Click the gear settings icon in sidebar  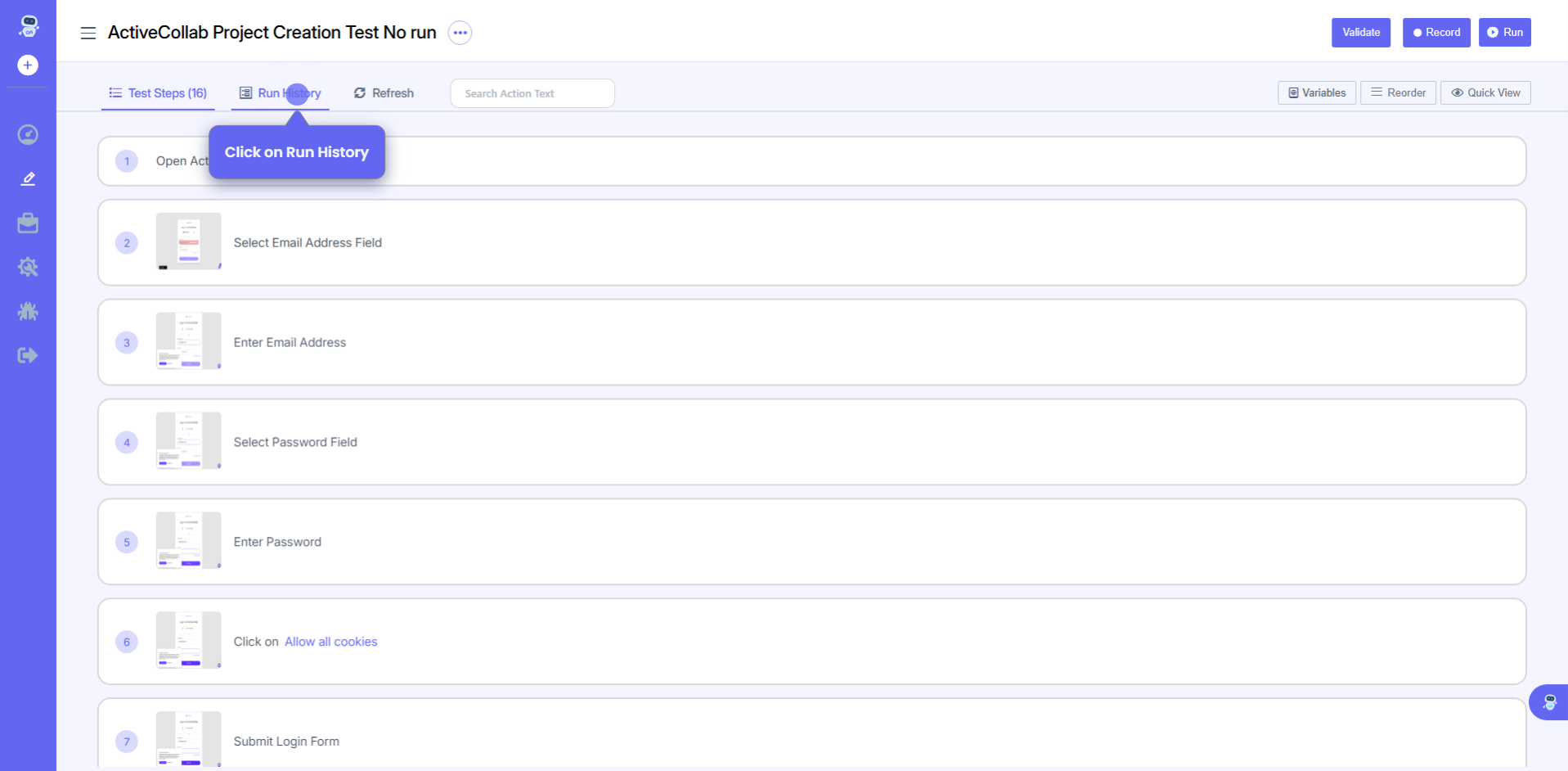(x=28, y=267)
